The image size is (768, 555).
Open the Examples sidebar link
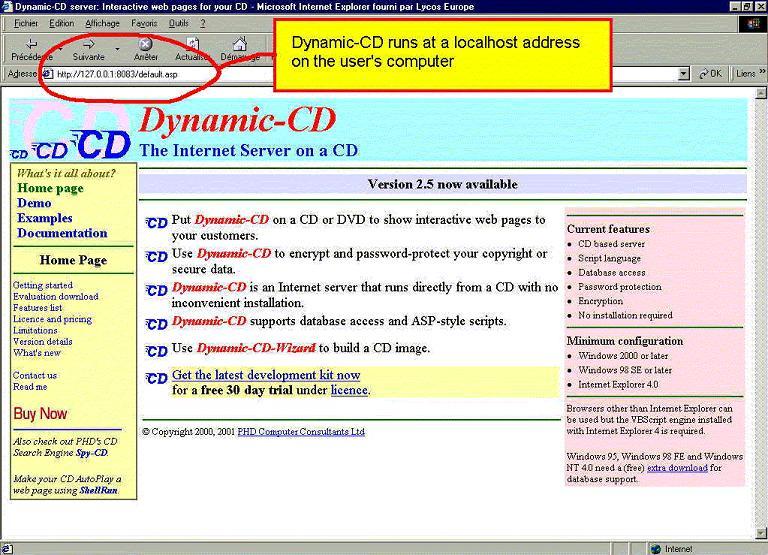(x=45, y=218)
